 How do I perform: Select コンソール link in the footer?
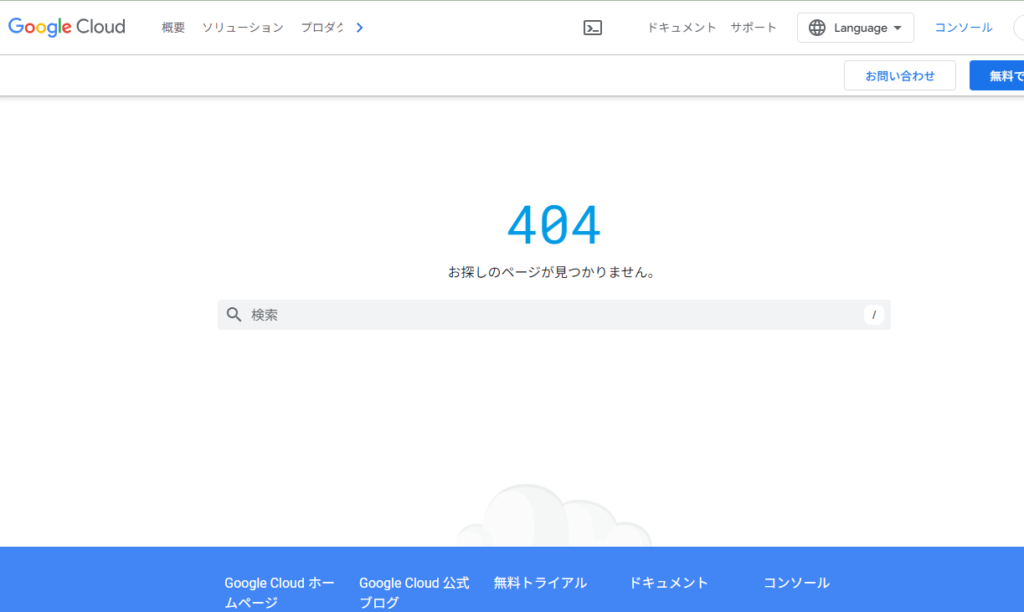click(796, 583)
